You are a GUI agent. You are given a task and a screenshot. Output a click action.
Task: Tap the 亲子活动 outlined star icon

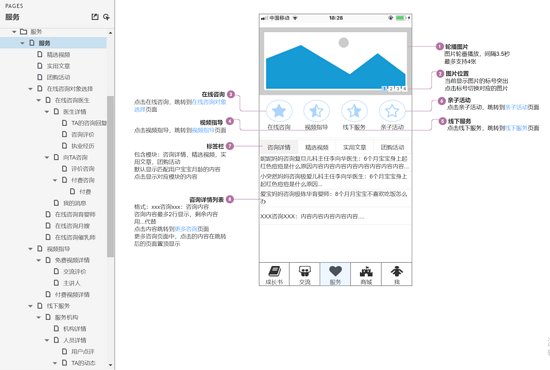click(x=392, y=111)
